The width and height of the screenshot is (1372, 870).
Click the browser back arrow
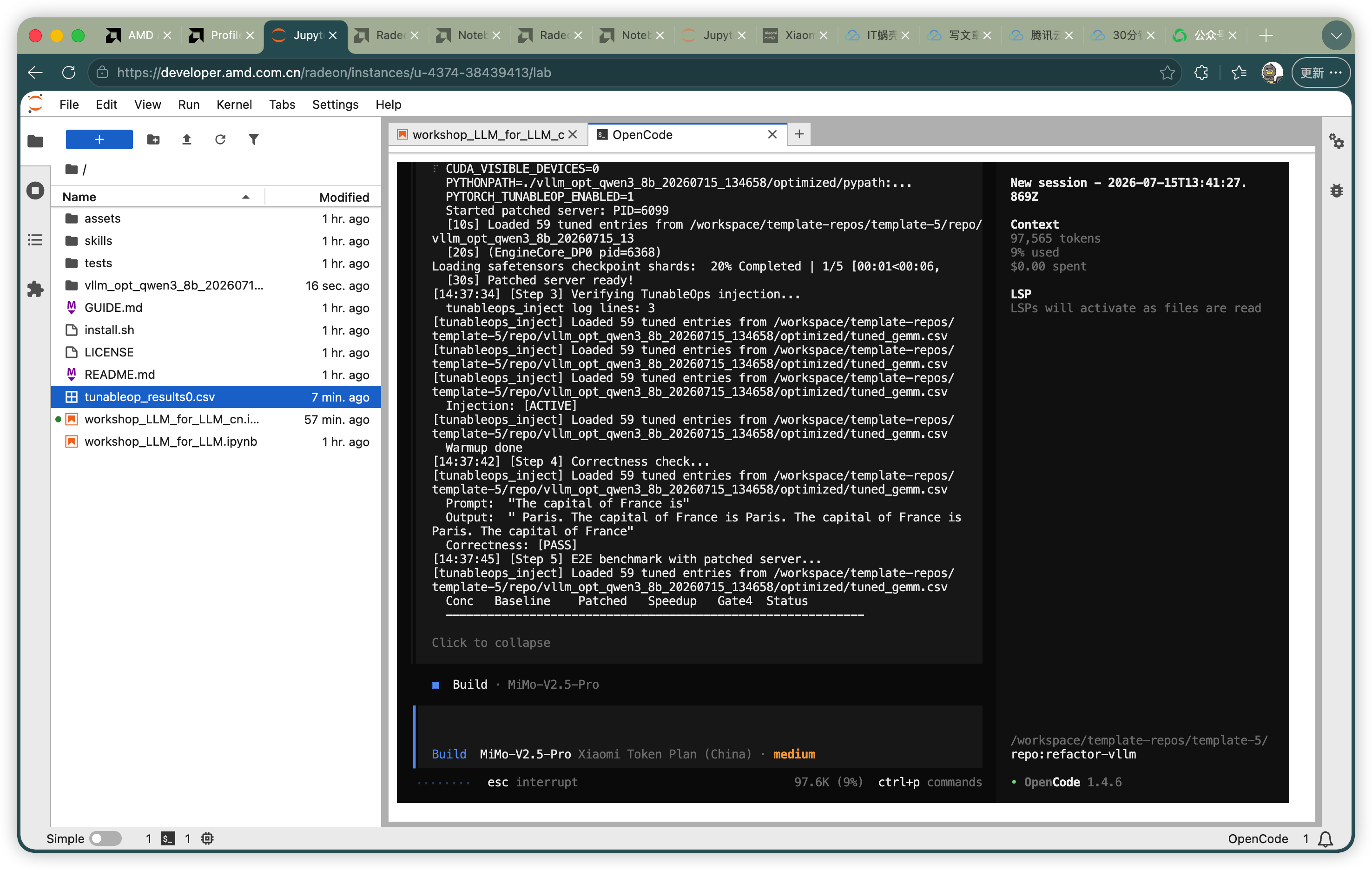pos(35,72)
